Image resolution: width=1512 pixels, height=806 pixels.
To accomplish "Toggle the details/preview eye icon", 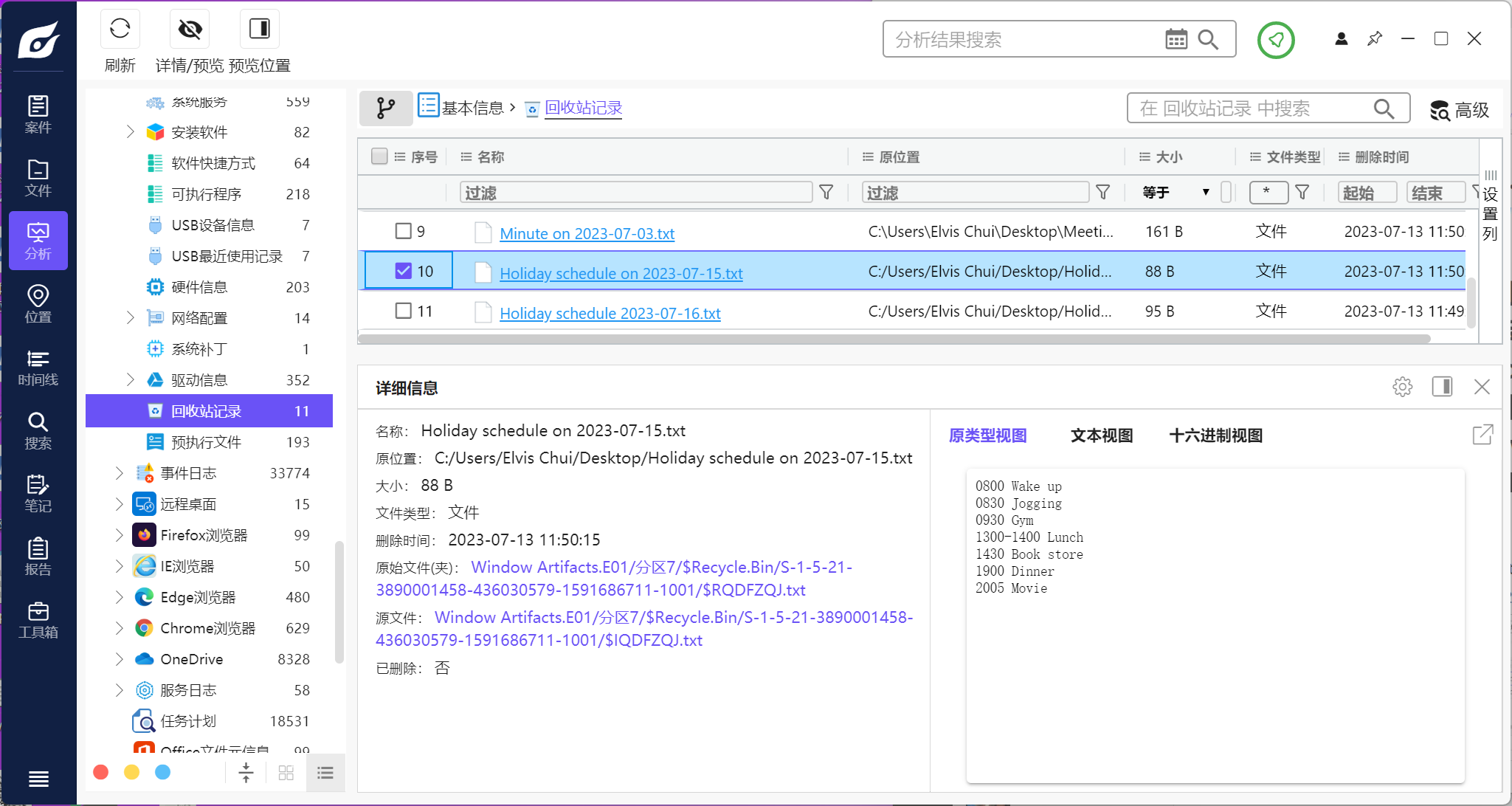I will pos(190,30).
